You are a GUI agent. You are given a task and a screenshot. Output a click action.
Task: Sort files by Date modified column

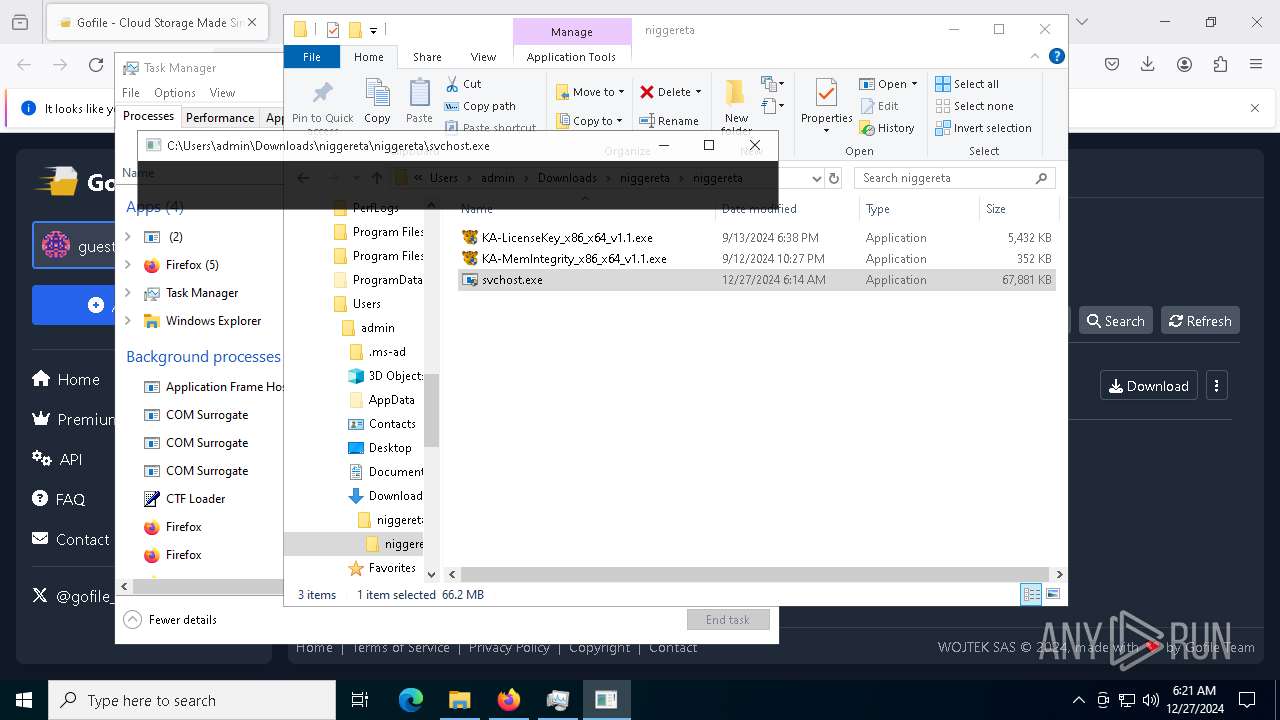(759, 209)
